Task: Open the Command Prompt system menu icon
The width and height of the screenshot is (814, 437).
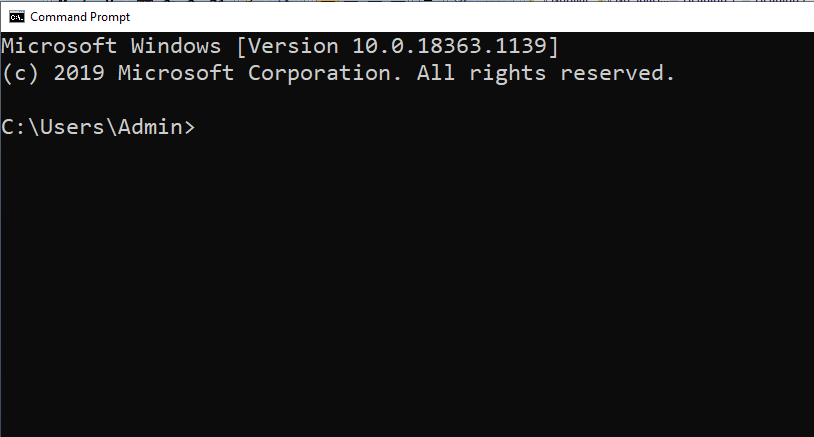Action: pyautogui.click(x=17, y=17)
